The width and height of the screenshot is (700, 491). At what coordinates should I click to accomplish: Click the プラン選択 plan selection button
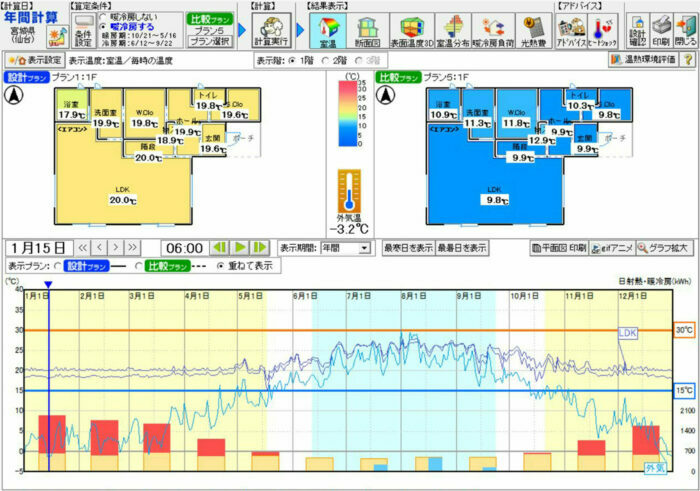(209, 42)
